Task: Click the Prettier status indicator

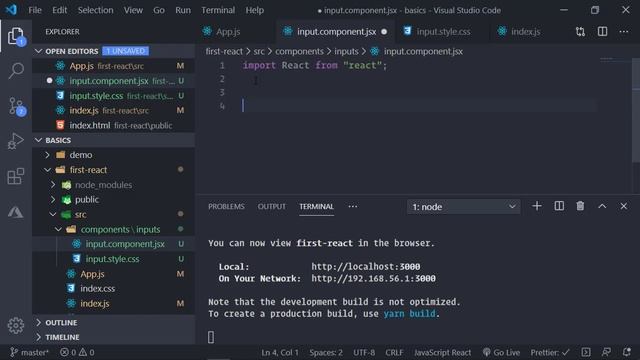Action: (x=549, y=352)
